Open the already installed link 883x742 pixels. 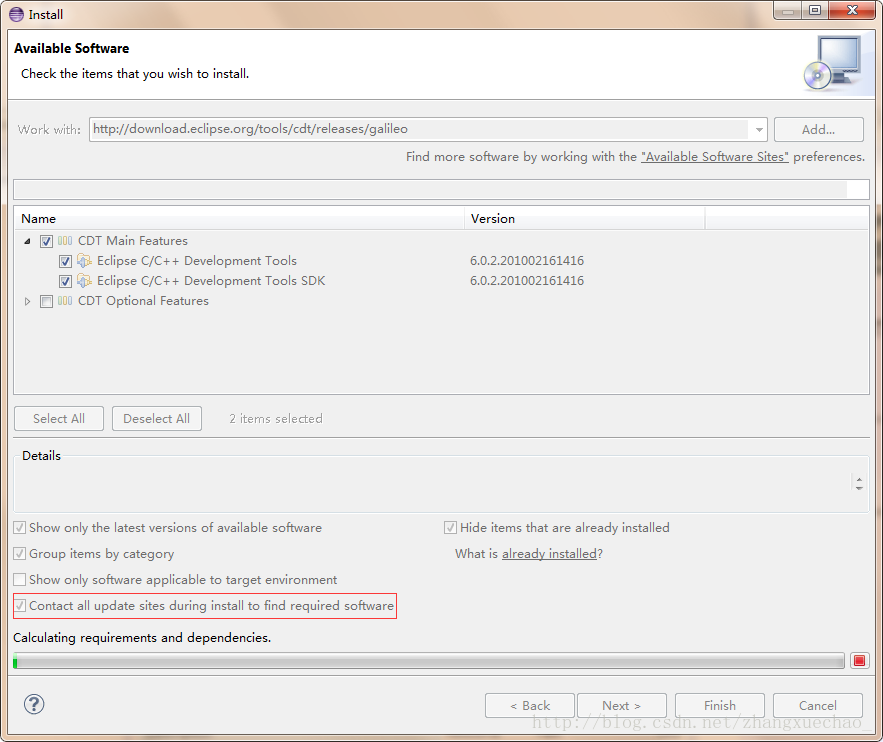[549, 554]
